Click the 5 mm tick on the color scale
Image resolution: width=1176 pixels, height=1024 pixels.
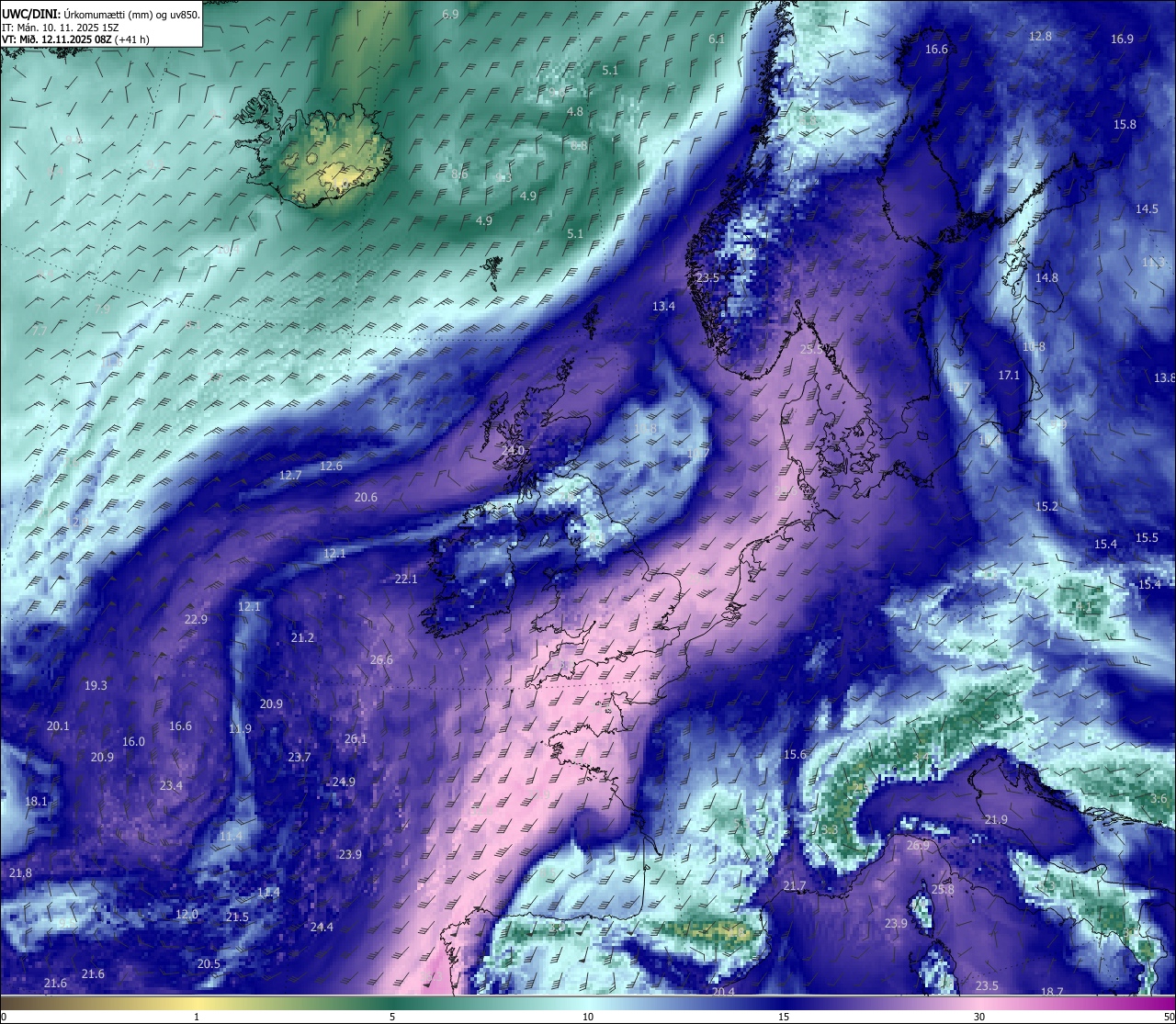(x=392, y=1017)
